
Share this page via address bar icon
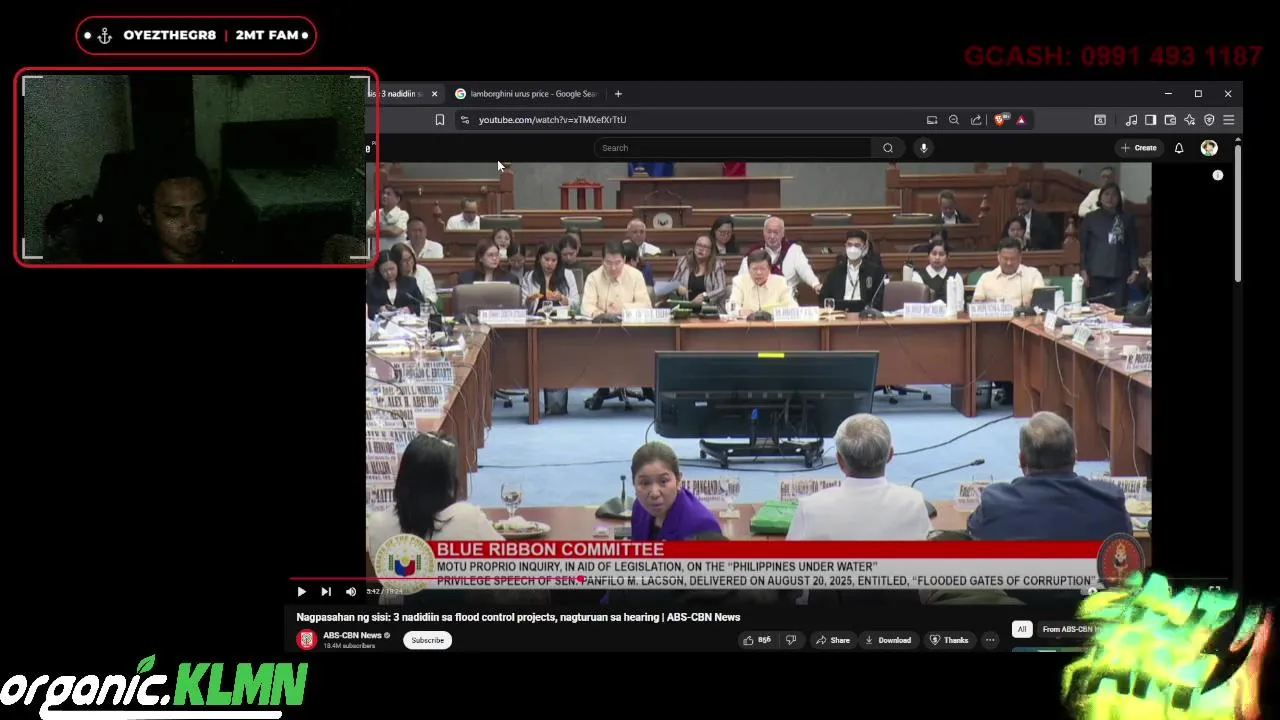[x=976, y=120]
